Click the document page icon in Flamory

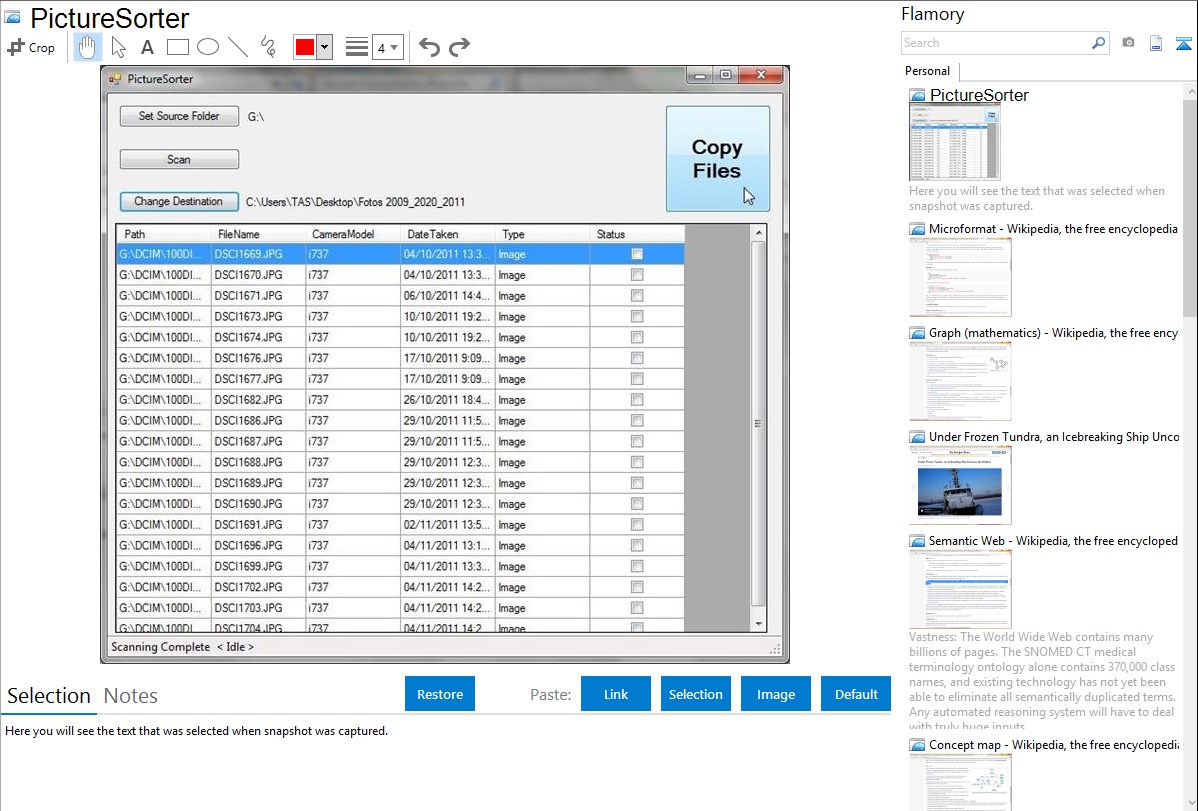[1156, 43]
